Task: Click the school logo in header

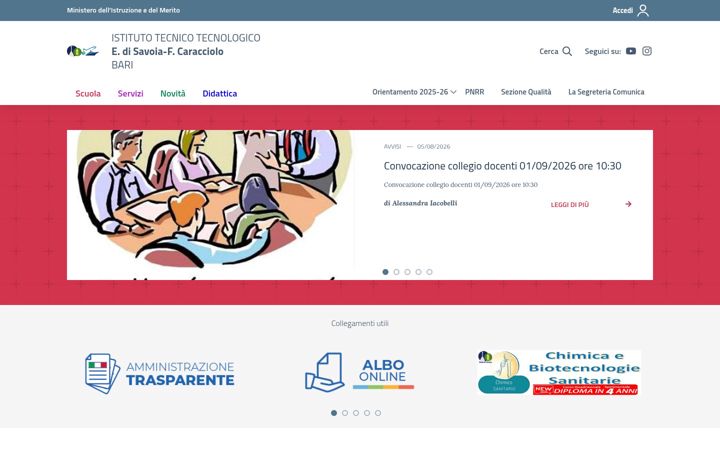Action: point(83,51)
